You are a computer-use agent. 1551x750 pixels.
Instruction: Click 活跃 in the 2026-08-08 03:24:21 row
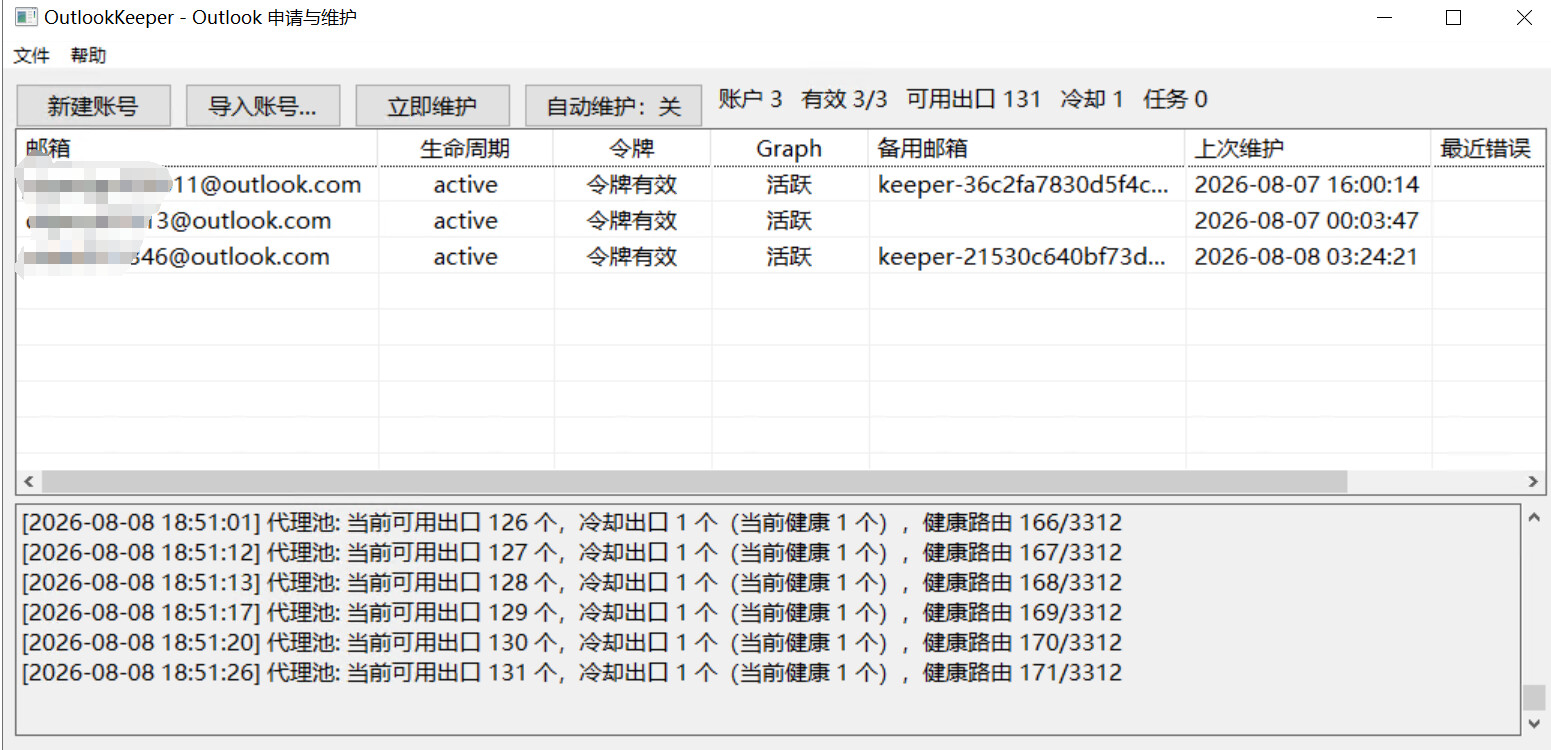[x=789, y=257]
